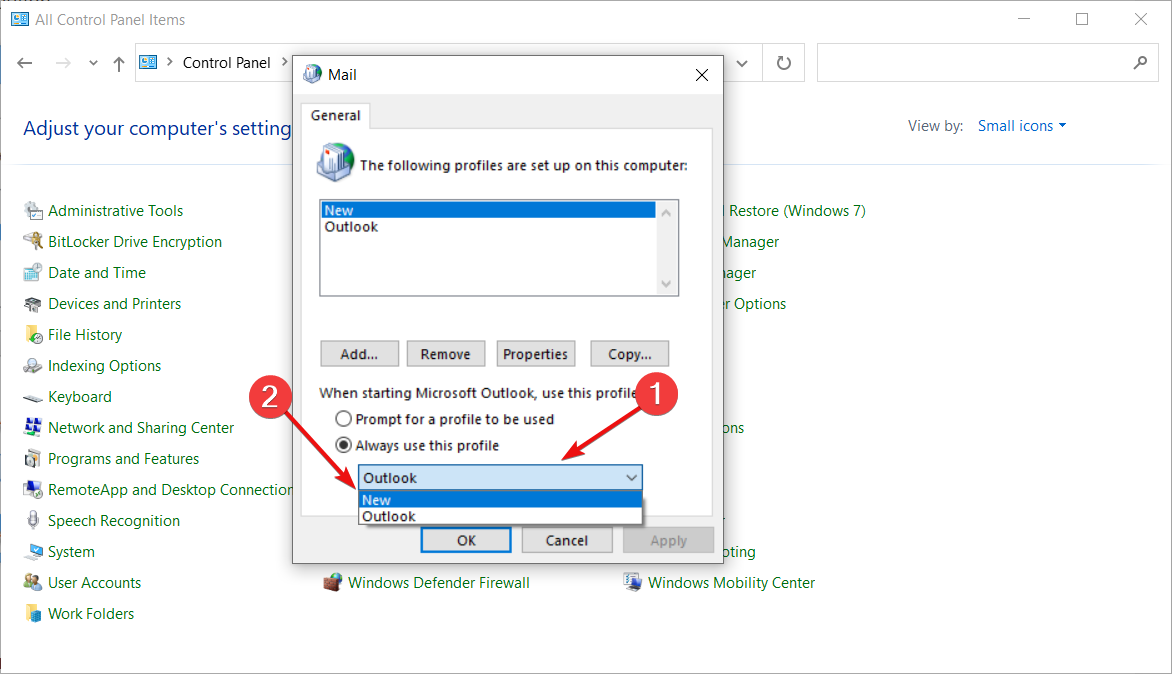
Task: Close the Mail dialog
Action: pyautogui.click(x=702, y=75)
